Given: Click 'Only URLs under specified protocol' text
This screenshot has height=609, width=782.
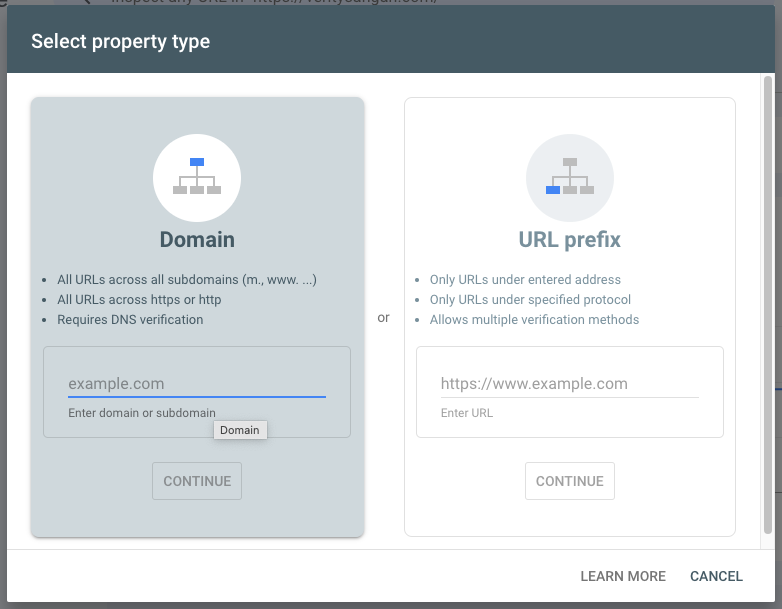Looking at the screenshot, I should (x=530, y=300).
